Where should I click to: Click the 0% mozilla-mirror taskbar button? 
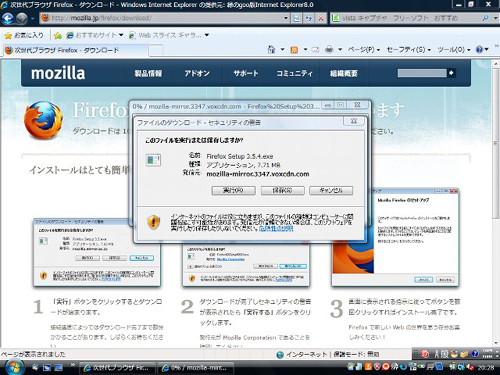pos(195,368)
